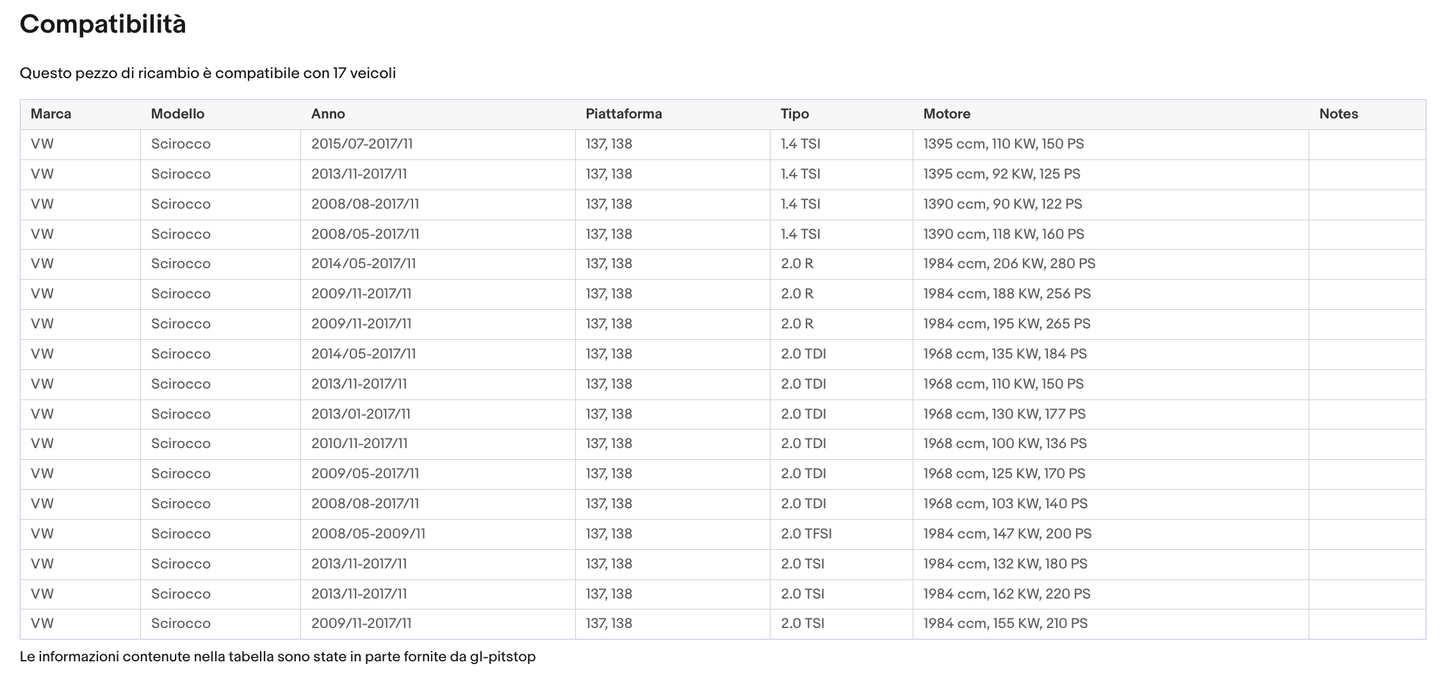Select the 1984 ccm, 155 KW engine cell
This screenshot has height=685, width=1445.
(x=1005, y=624)
